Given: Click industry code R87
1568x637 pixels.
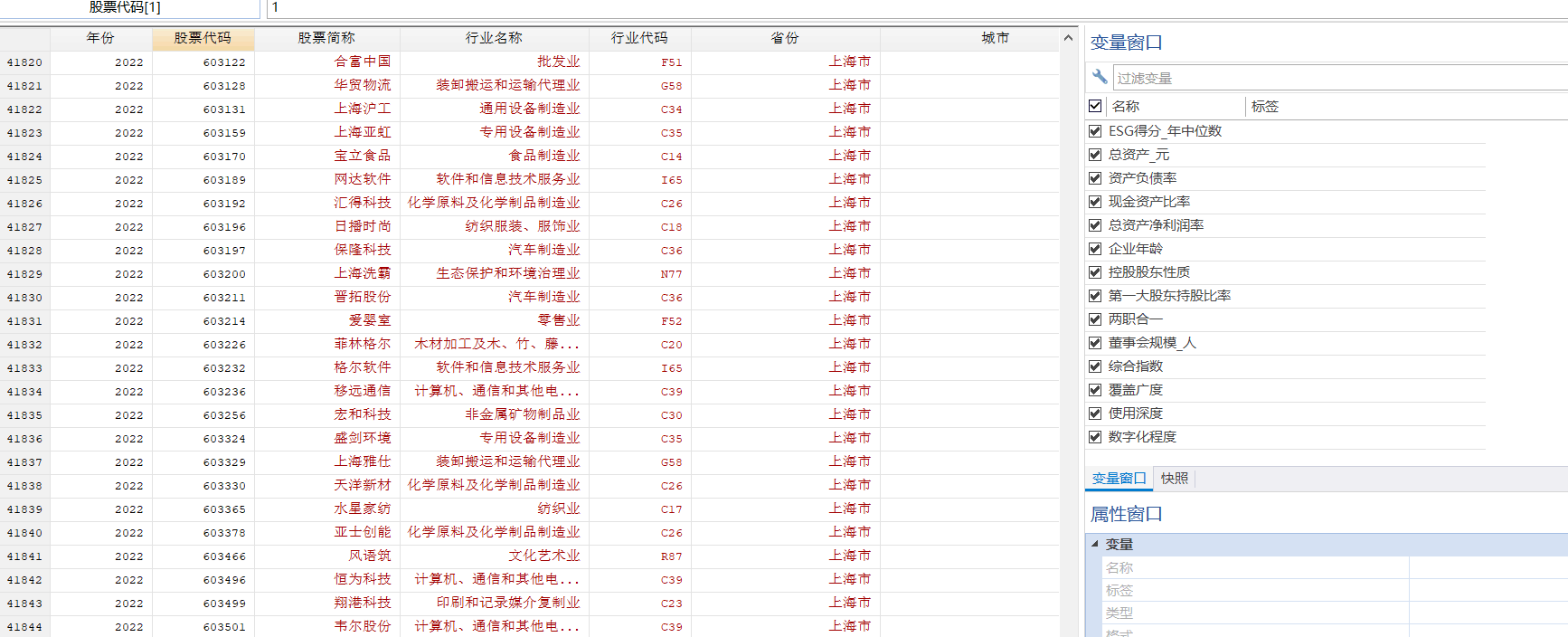Looking at the screenshot, I should pyautogui.click(x=672, y=556).
